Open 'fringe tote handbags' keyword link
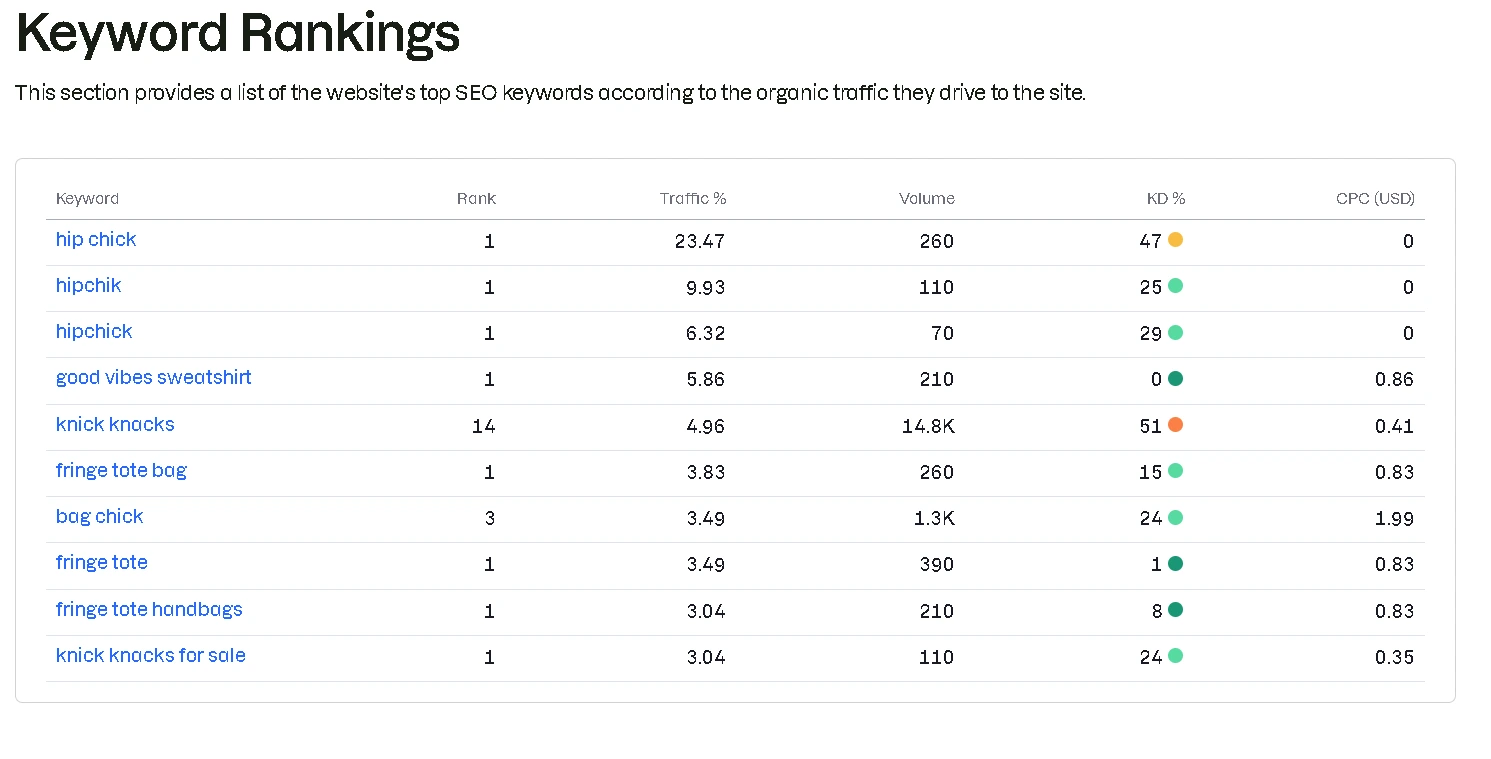 click(149, 610)
